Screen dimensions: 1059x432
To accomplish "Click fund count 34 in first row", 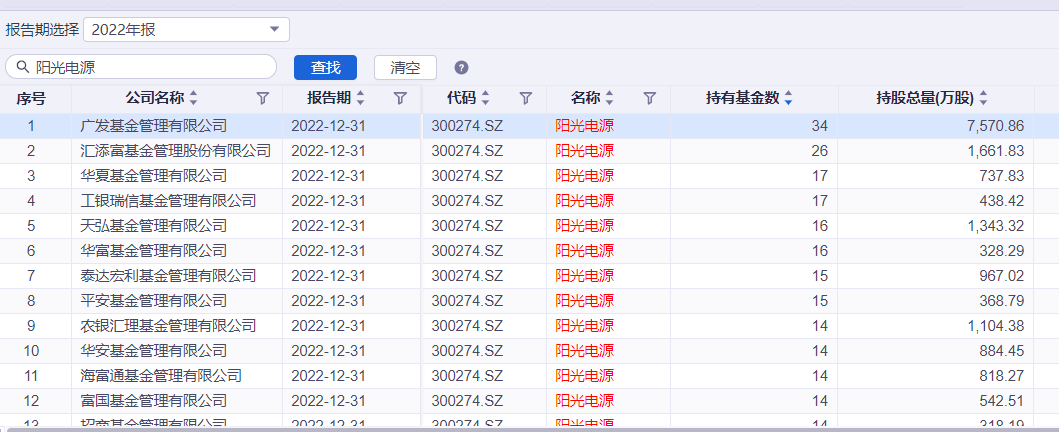I will tap(820, 126).
